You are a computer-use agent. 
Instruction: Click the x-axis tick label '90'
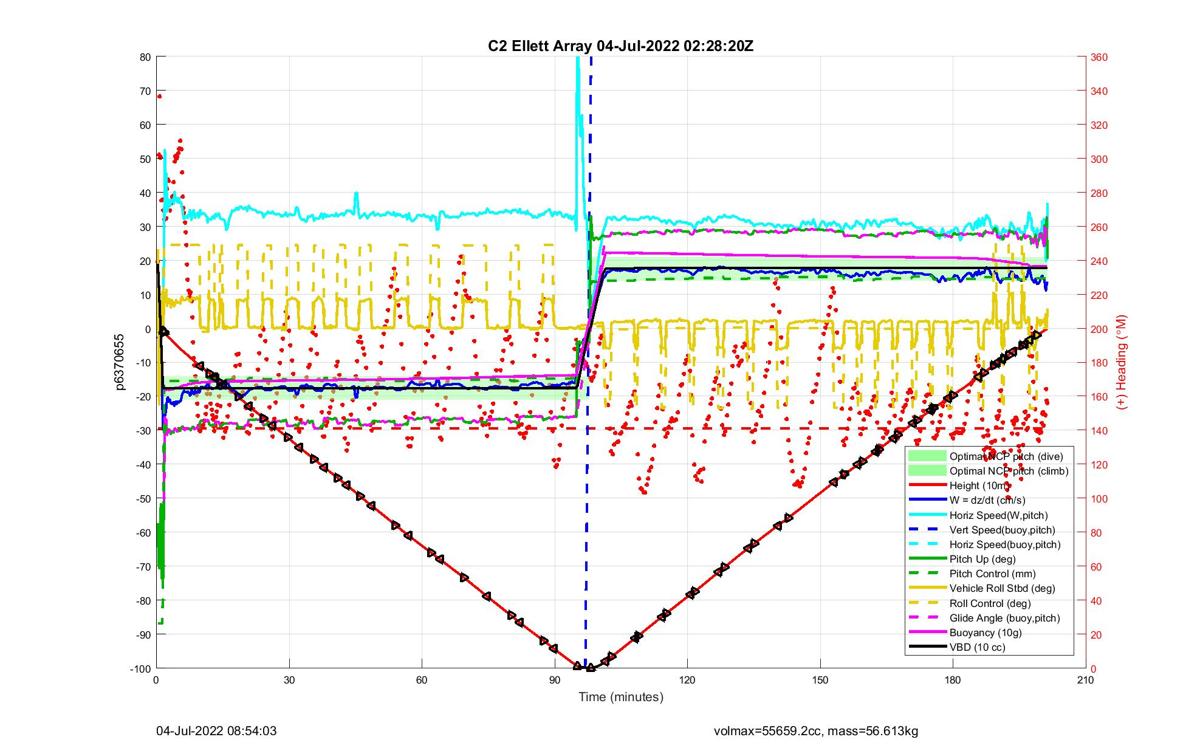(554, 680)
